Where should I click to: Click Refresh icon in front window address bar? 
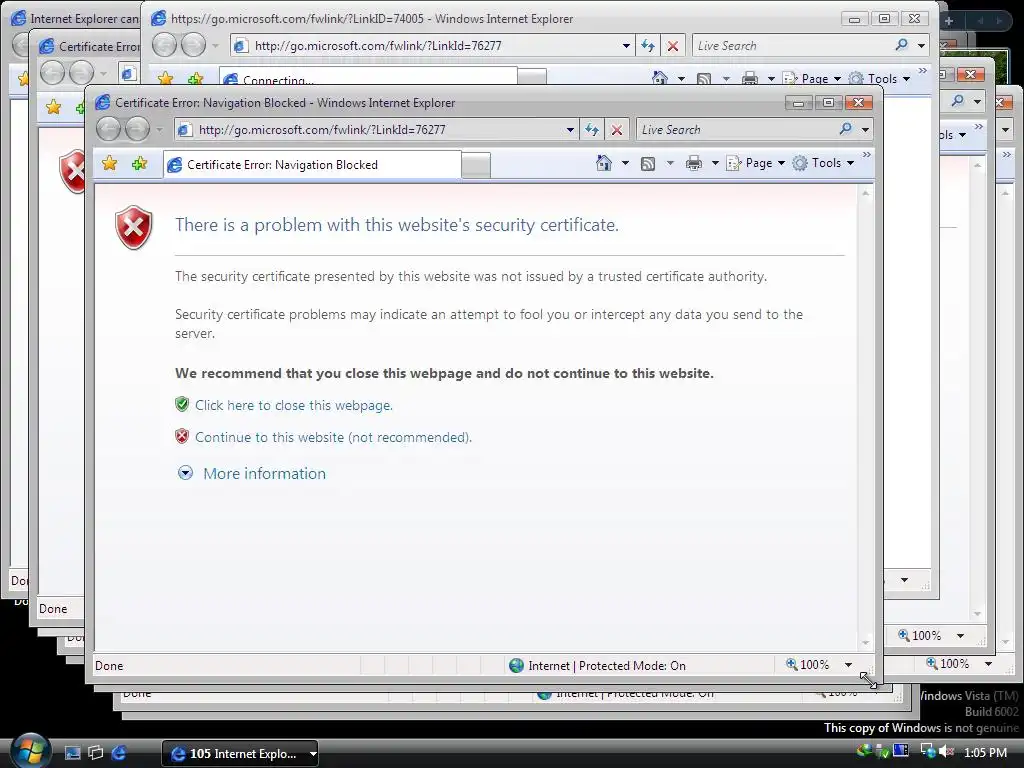point(592,129)
